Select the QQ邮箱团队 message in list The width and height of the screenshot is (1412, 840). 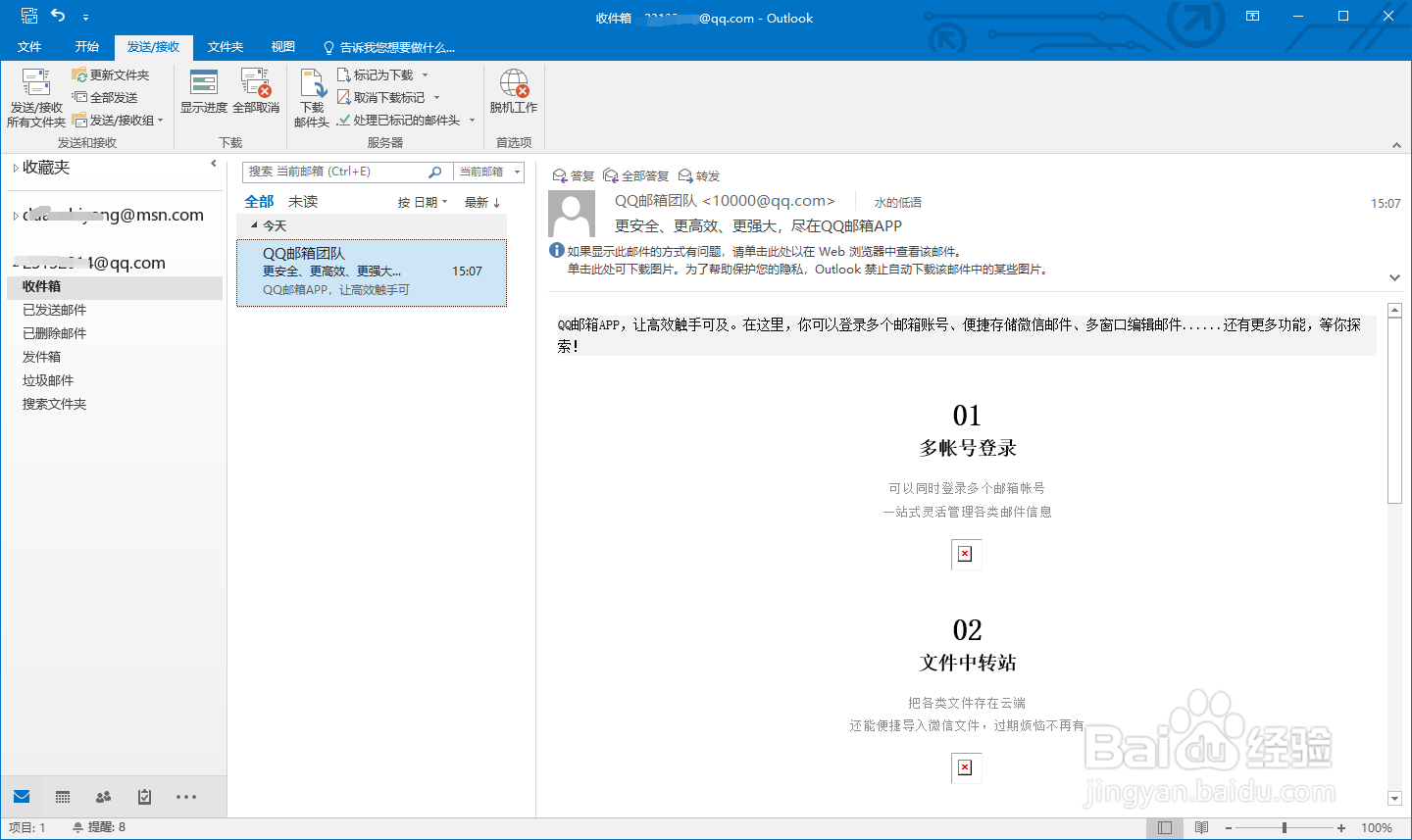tap(372, 272)
